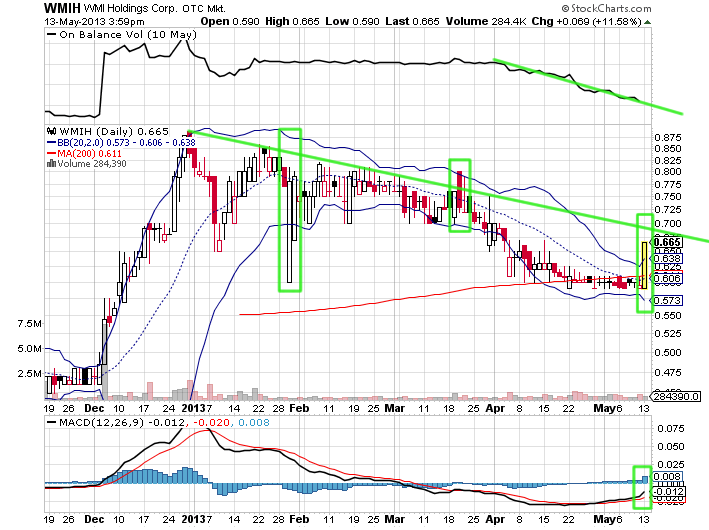Screen dimensions: 709x530
Task: Click the yellow May 13 candlestick
Action: (x=644, y=265)
